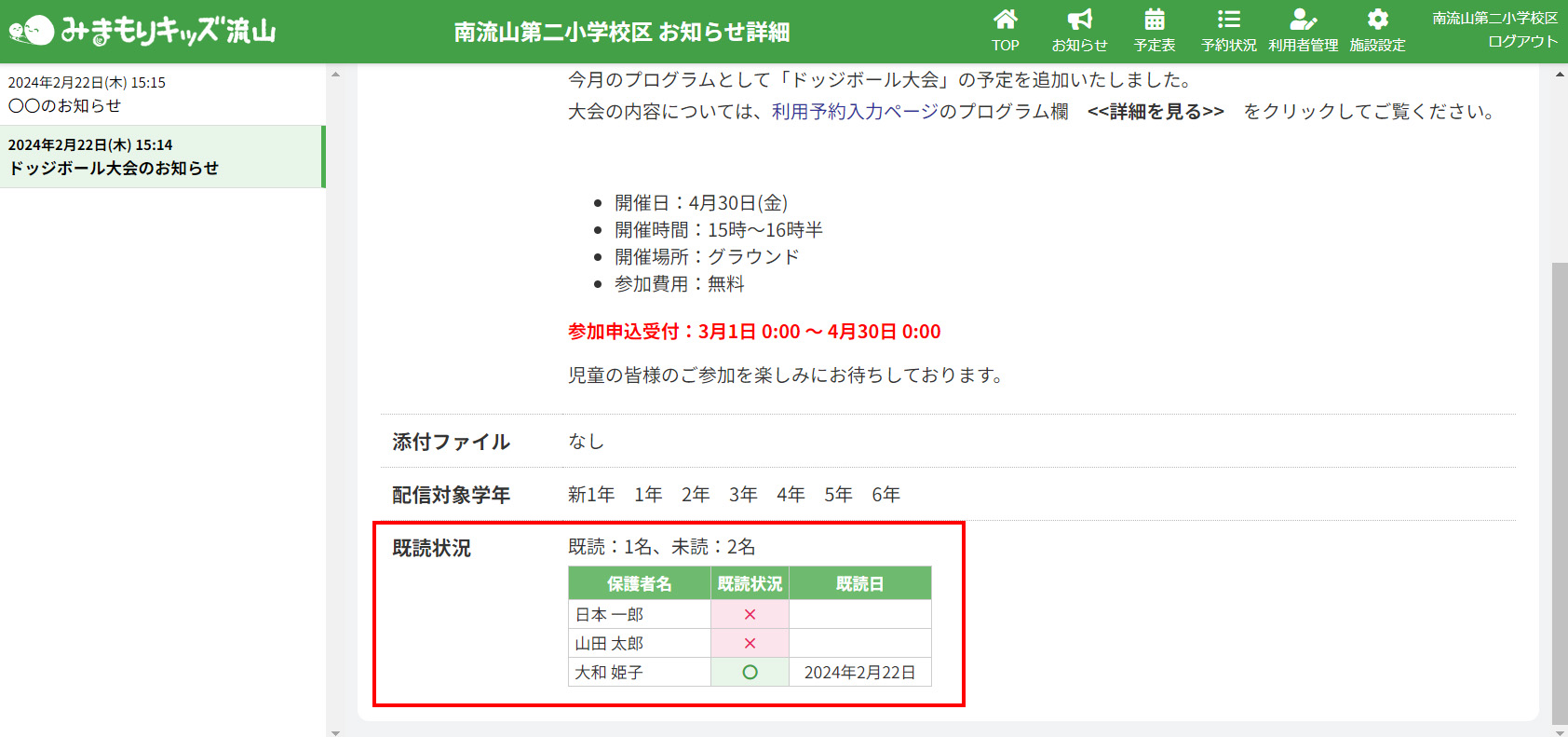Click the ログアウト link
Screen dimensions: 1568x737
coord(1522,42)
